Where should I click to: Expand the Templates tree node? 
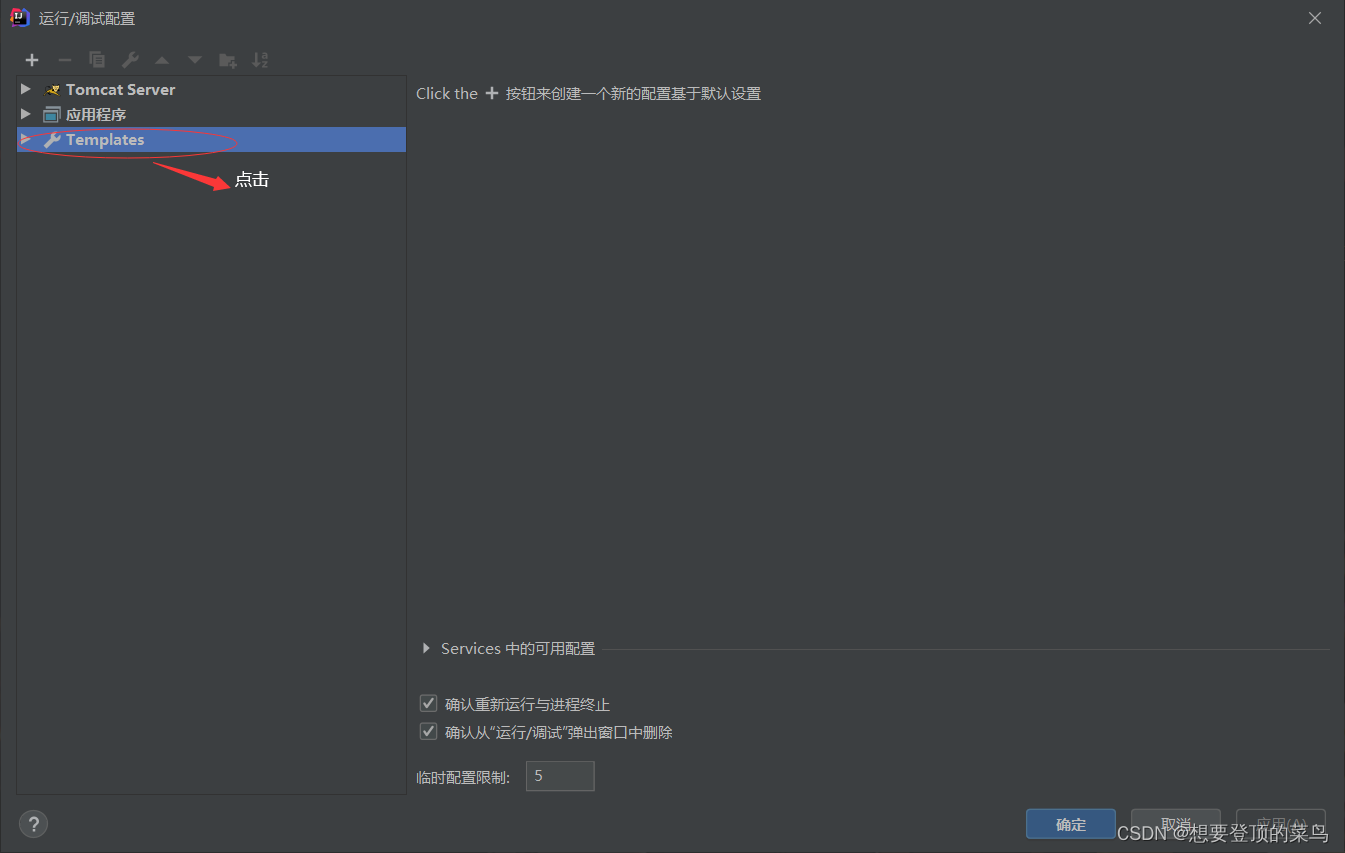(x=26, y=140)
